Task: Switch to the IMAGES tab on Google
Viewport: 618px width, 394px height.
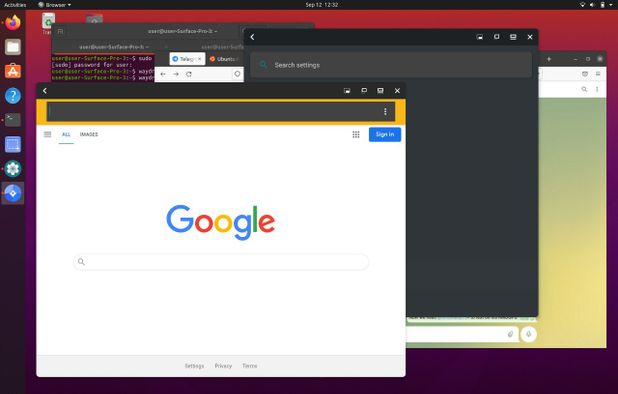Action: pos(89,134)
